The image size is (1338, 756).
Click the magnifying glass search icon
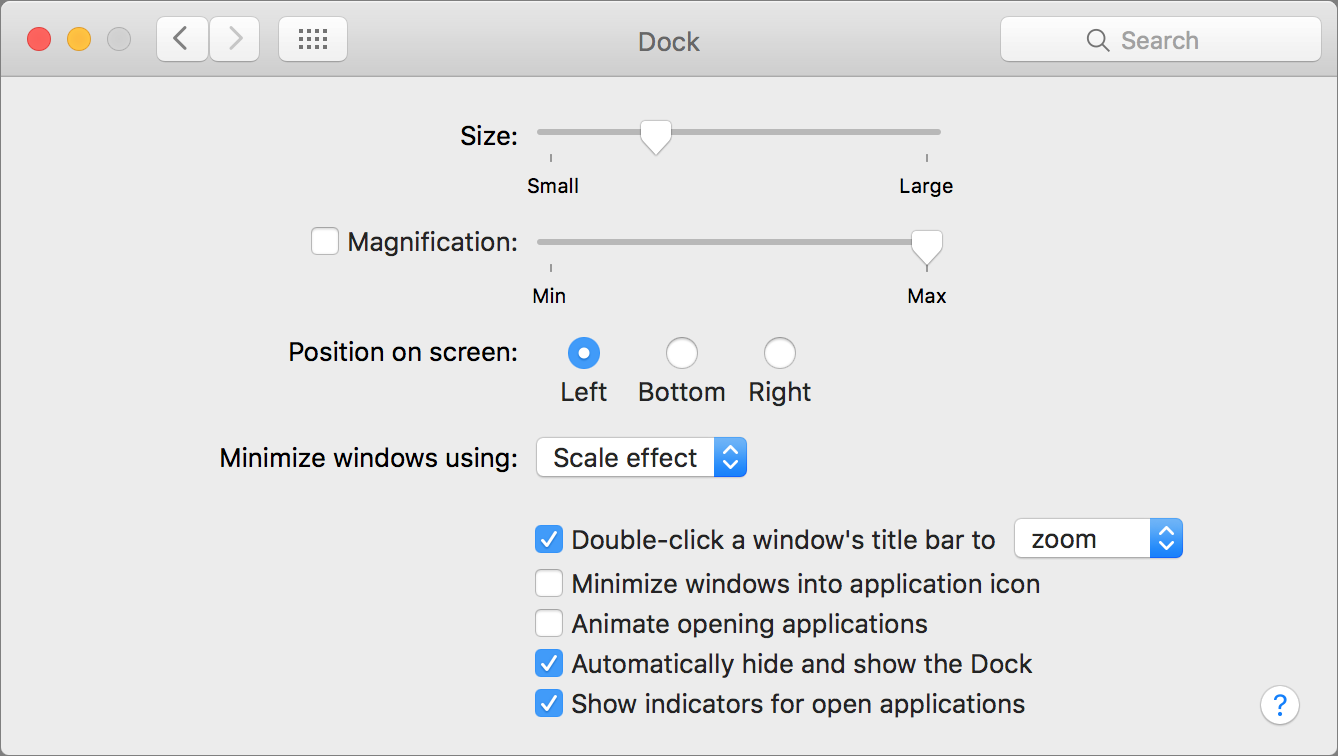[x=1097, y=41]
